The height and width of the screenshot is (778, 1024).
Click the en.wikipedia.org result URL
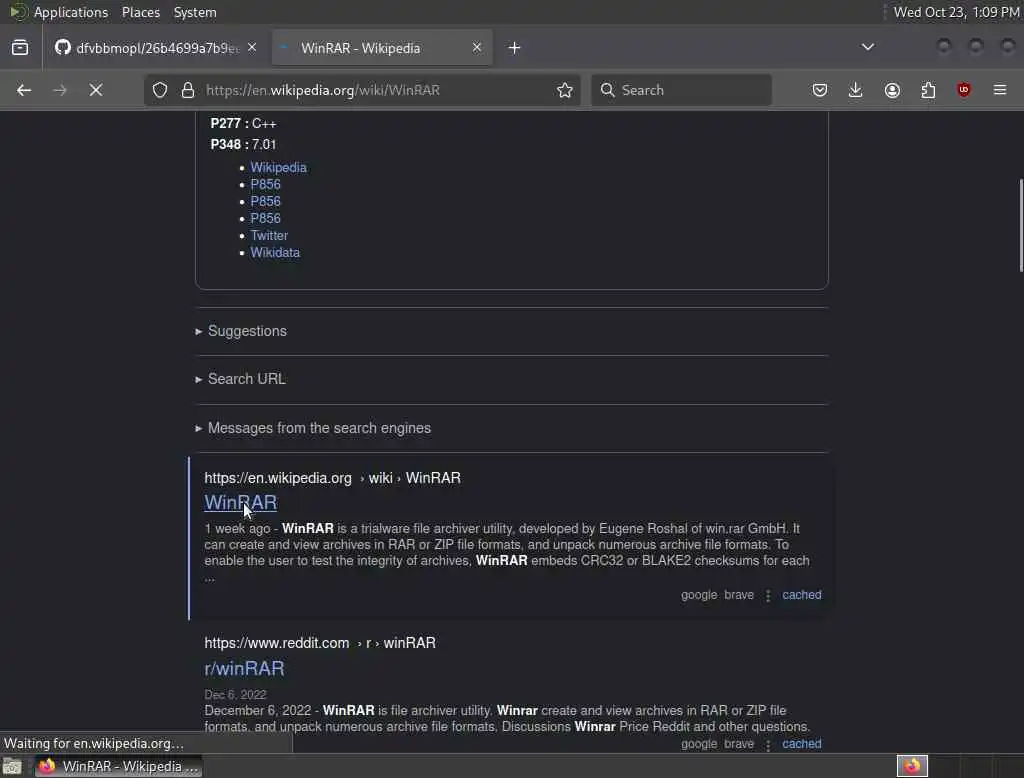[x=332, y=478]
